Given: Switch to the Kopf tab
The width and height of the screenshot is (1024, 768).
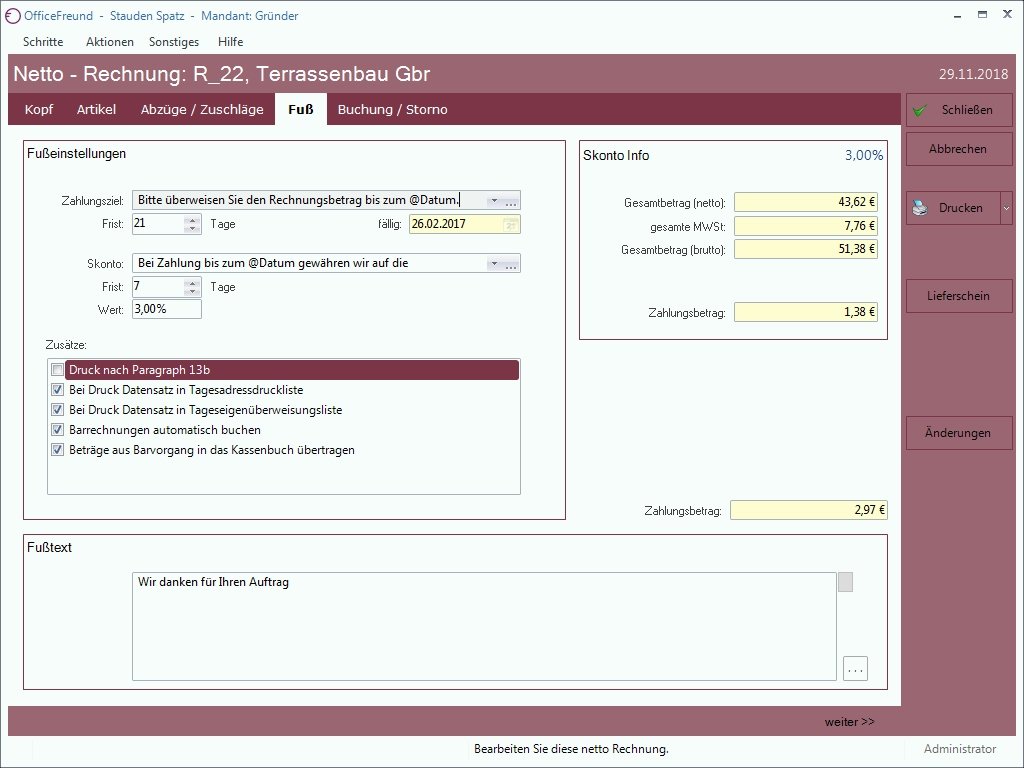Looking at the screenshot, I should pyautogui.click(x=39, y=109).
